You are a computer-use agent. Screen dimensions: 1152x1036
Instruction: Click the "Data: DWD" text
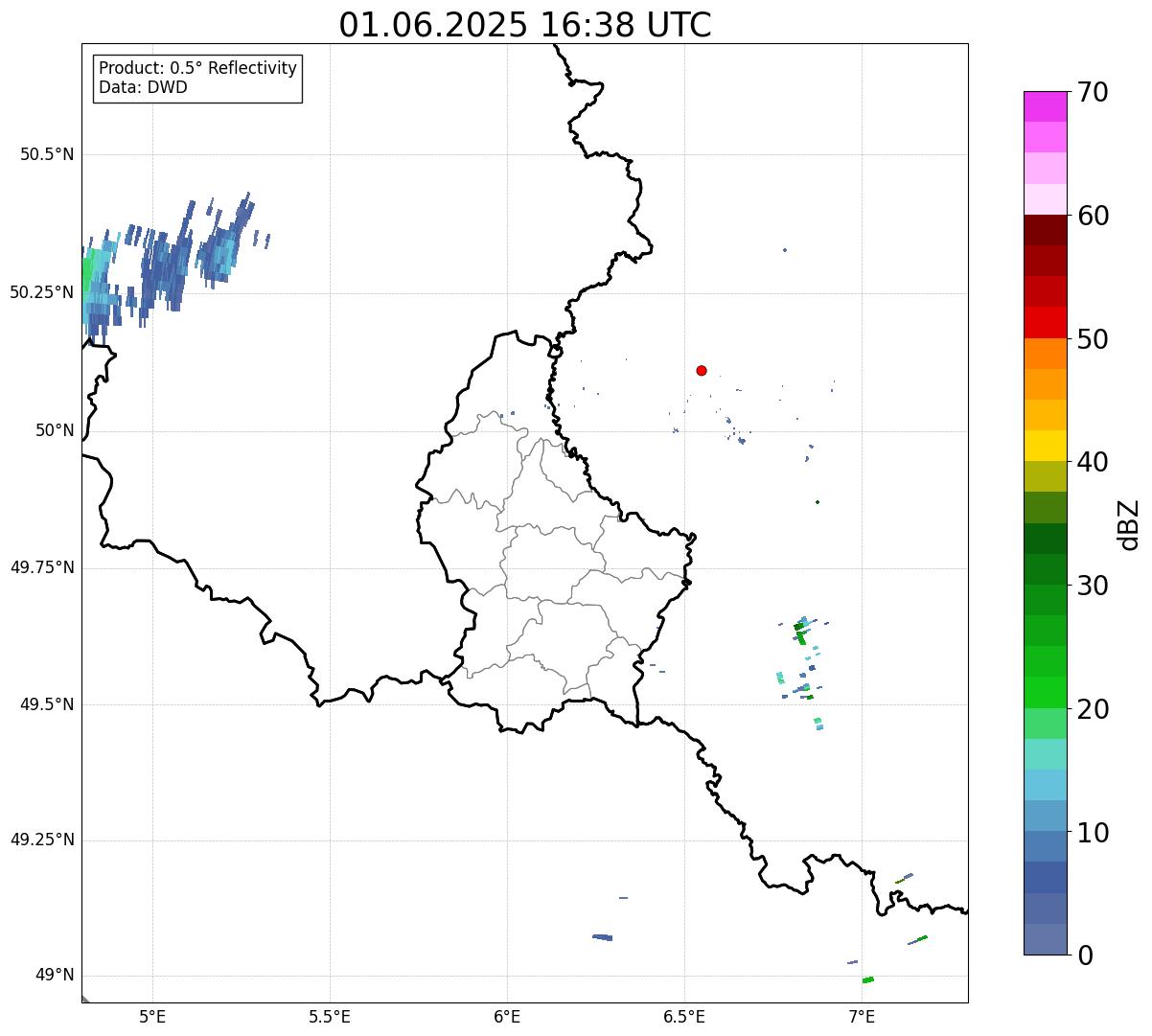click(143, 87)
